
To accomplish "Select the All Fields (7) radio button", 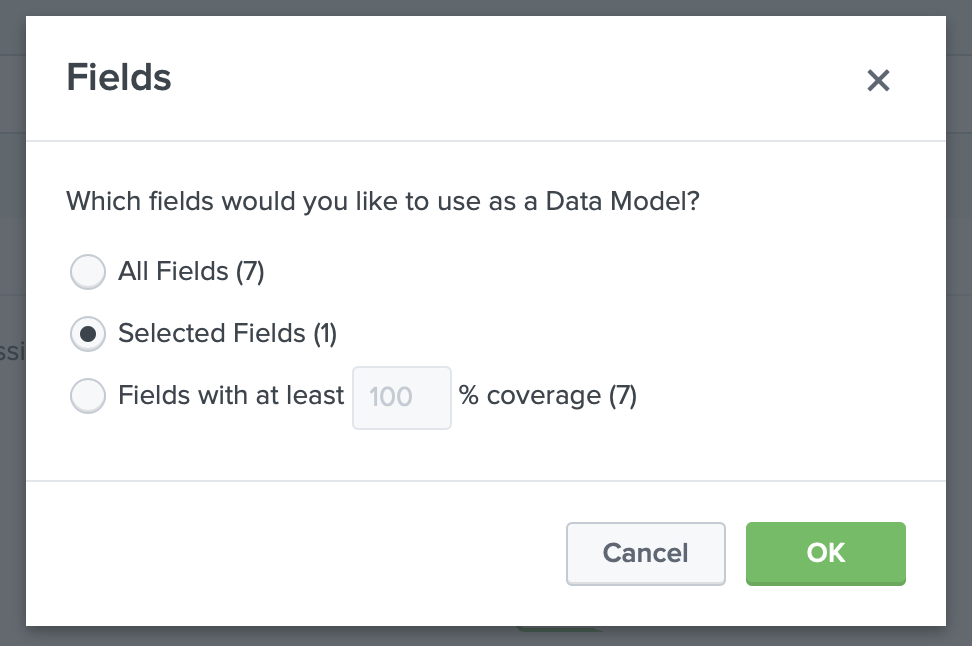I will point(88,271).
